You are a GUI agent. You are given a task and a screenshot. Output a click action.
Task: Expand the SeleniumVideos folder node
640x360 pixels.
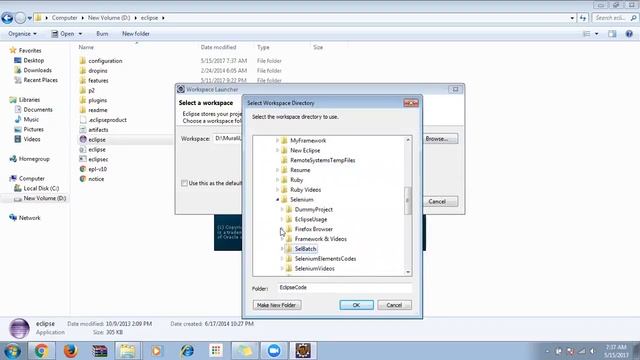282,269
